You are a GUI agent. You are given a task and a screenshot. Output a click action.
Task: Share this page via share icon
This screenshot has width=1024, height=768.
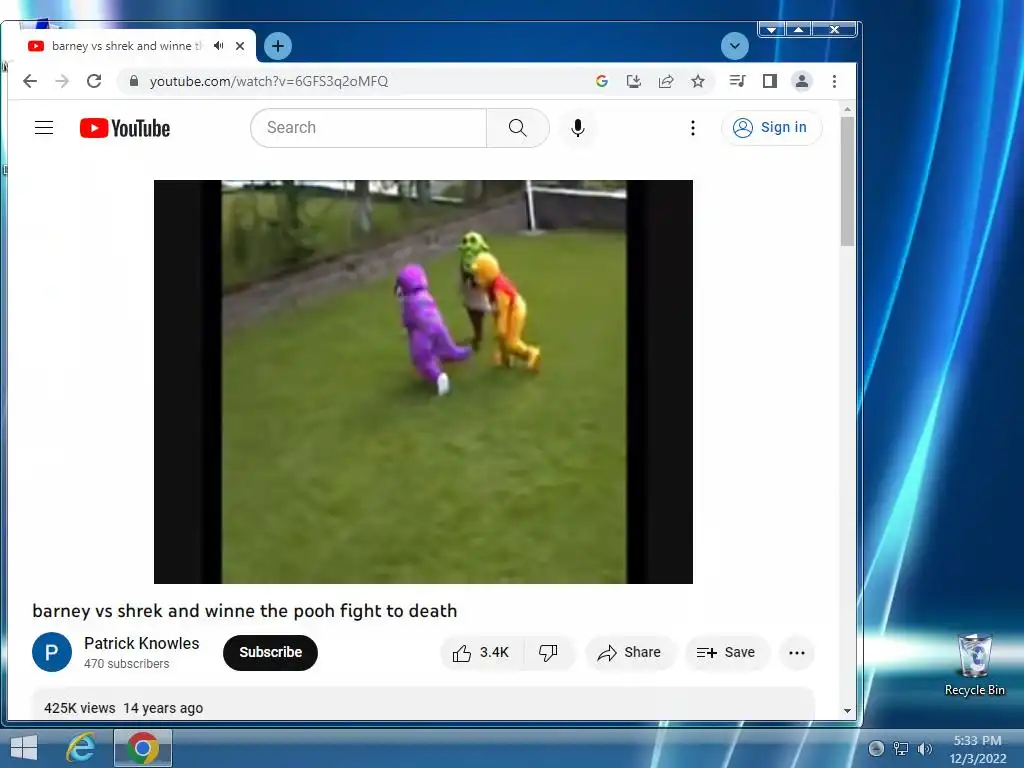pyautogui.click(x=665, y=81)
